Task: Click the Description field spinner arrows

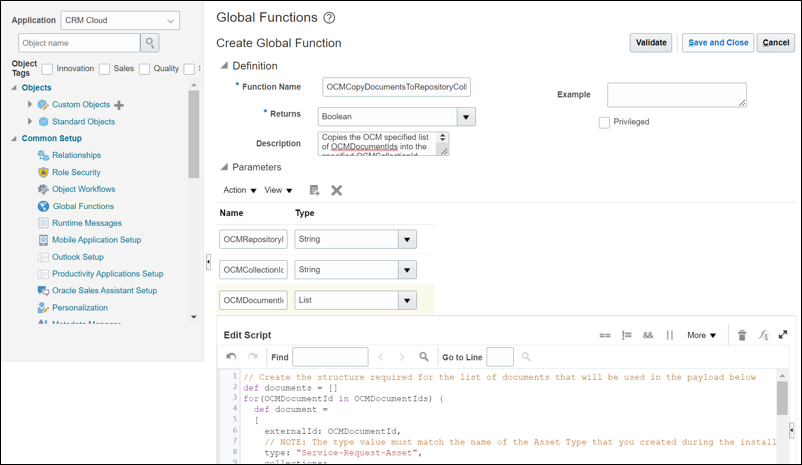Action: [x=442, y=138]
